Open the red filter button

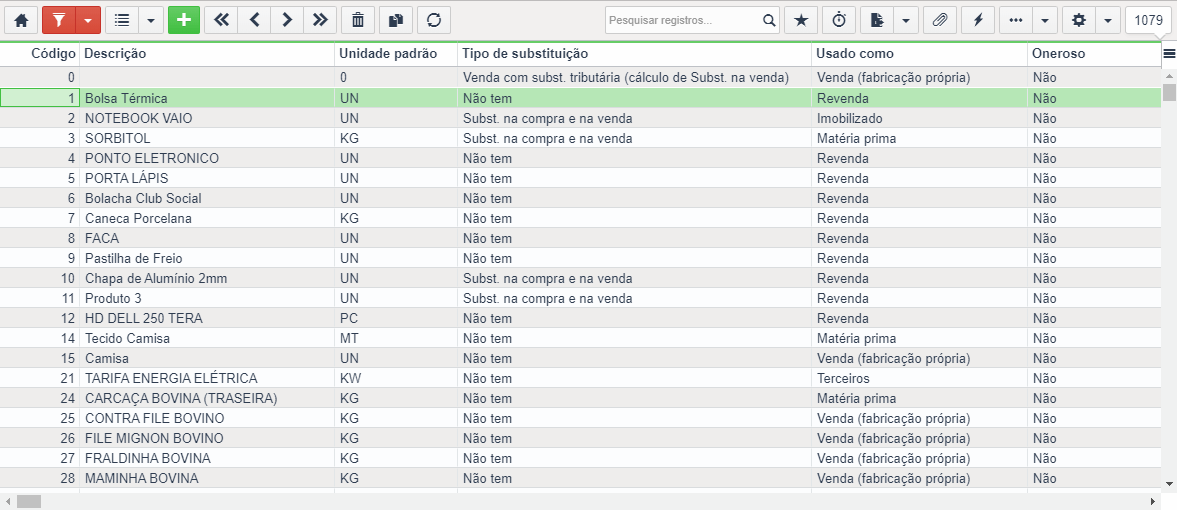(x=59, y=21)
